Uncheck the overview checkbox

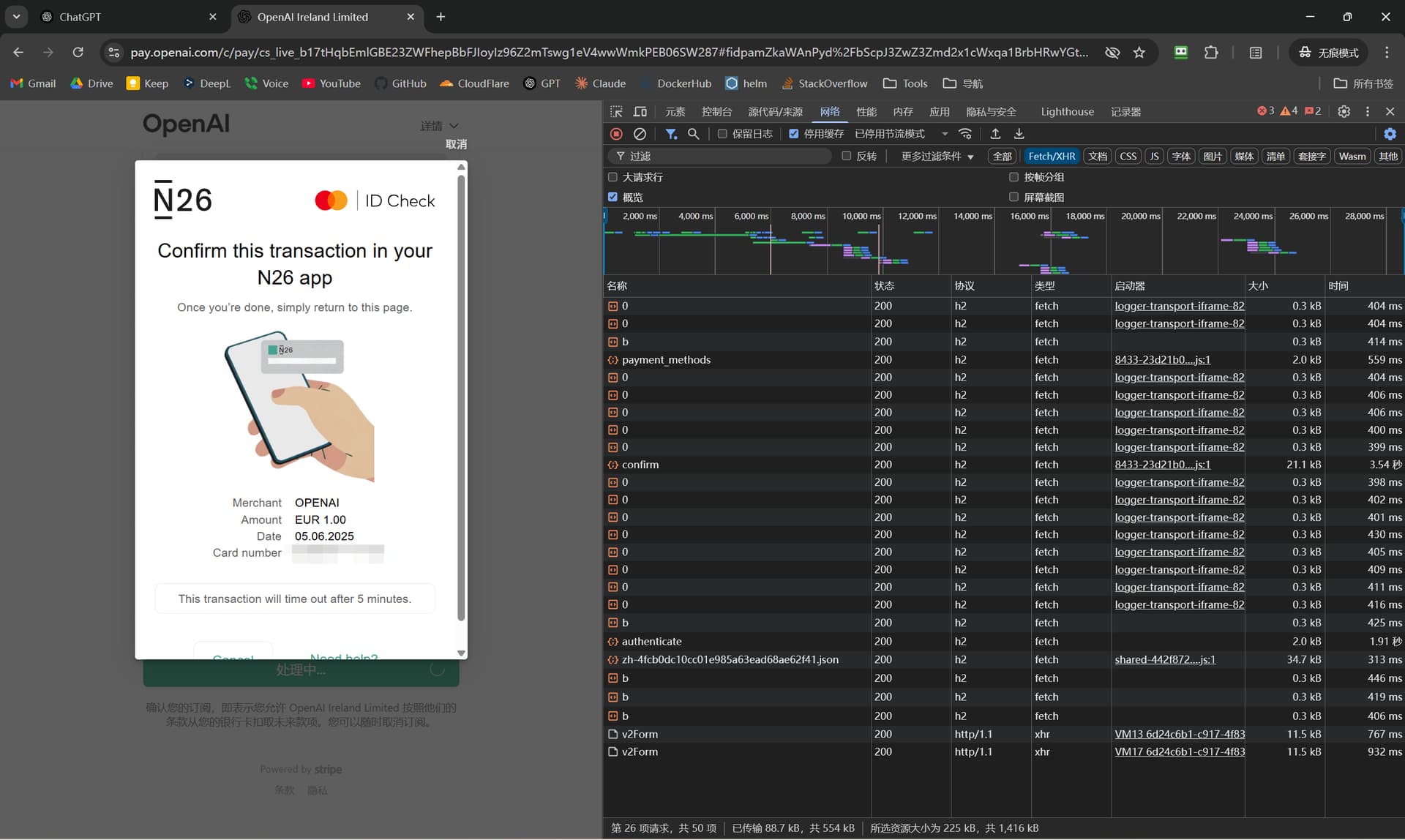point(613,197)
